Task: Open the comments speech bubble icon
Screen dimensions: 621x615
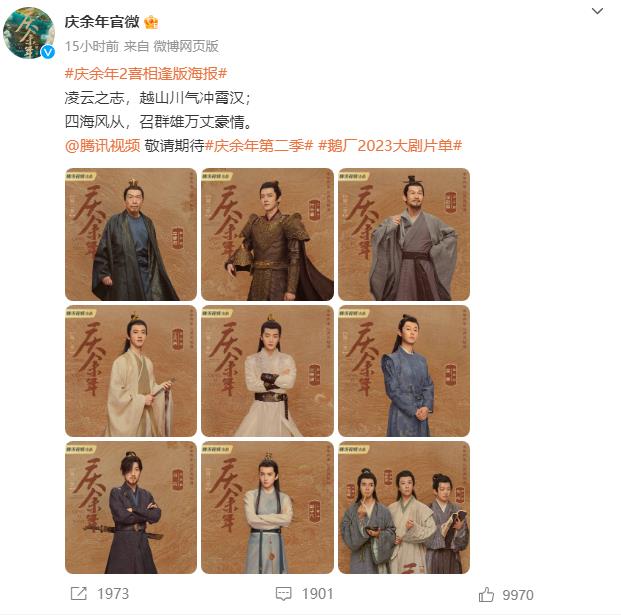Action: point(283,594)
